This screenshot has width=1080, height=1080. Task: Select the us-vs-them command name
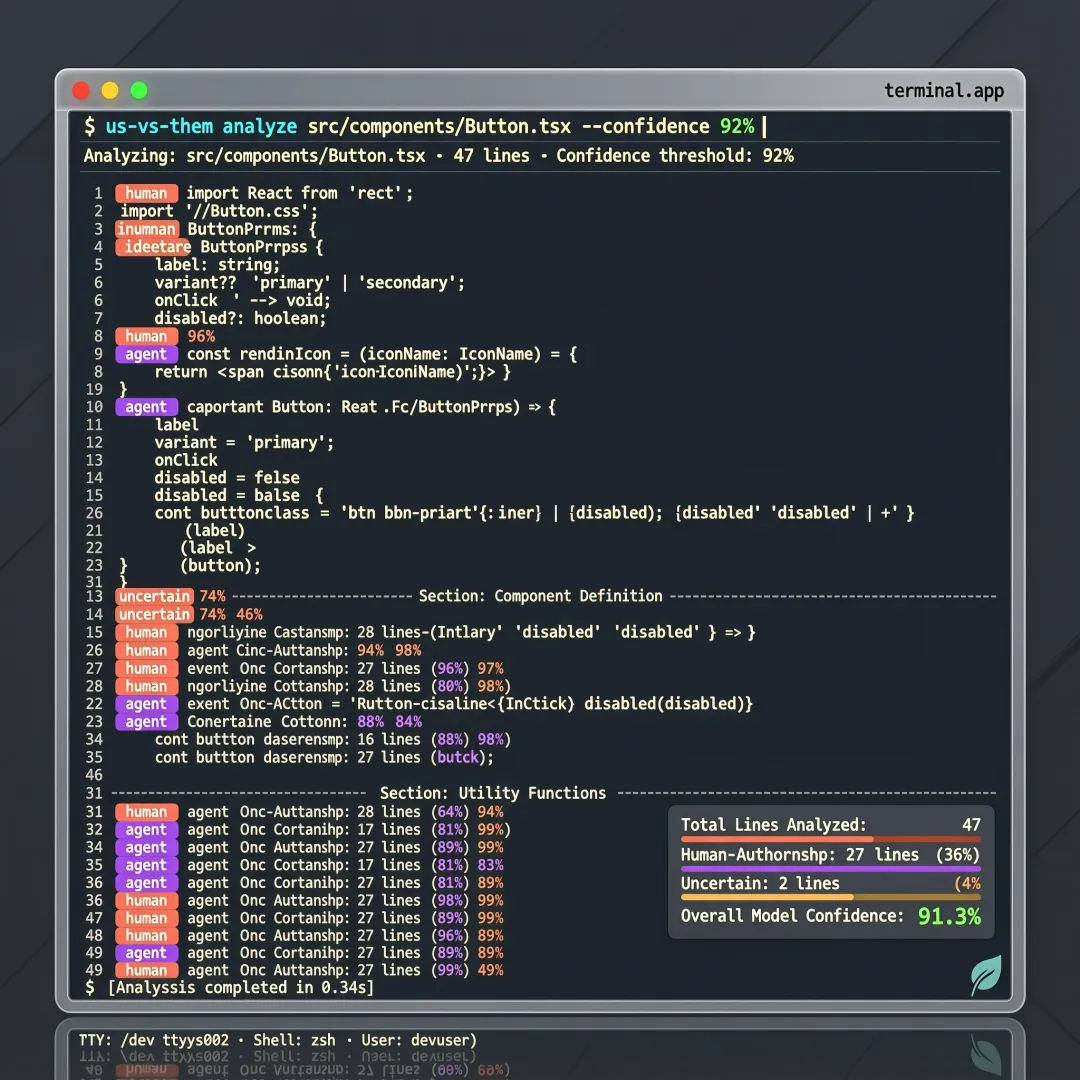159,127
